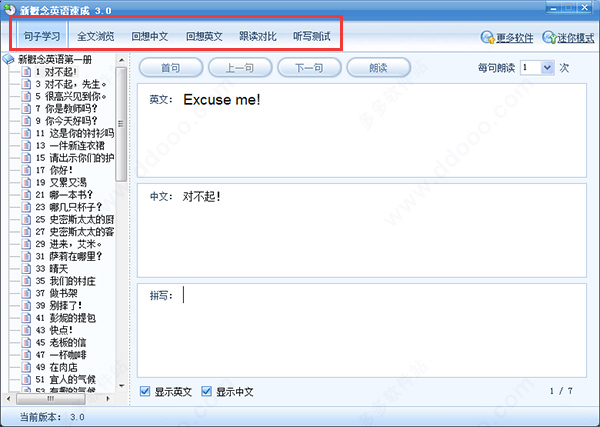Select lesson 1 对不起! in the tree

(56, 72)
